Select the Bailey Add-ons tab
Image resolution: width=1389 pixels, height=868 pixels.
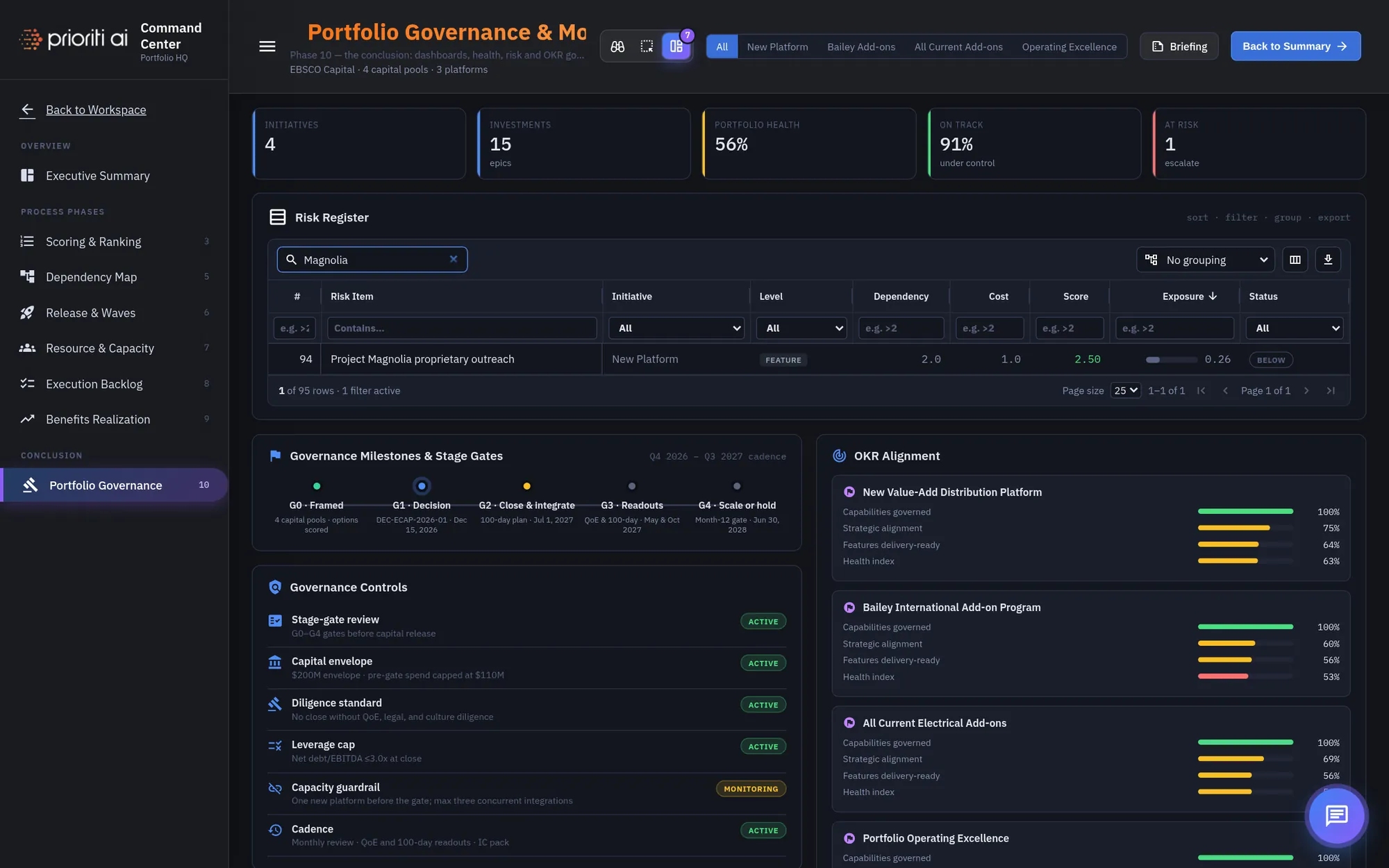click(861, 47)
